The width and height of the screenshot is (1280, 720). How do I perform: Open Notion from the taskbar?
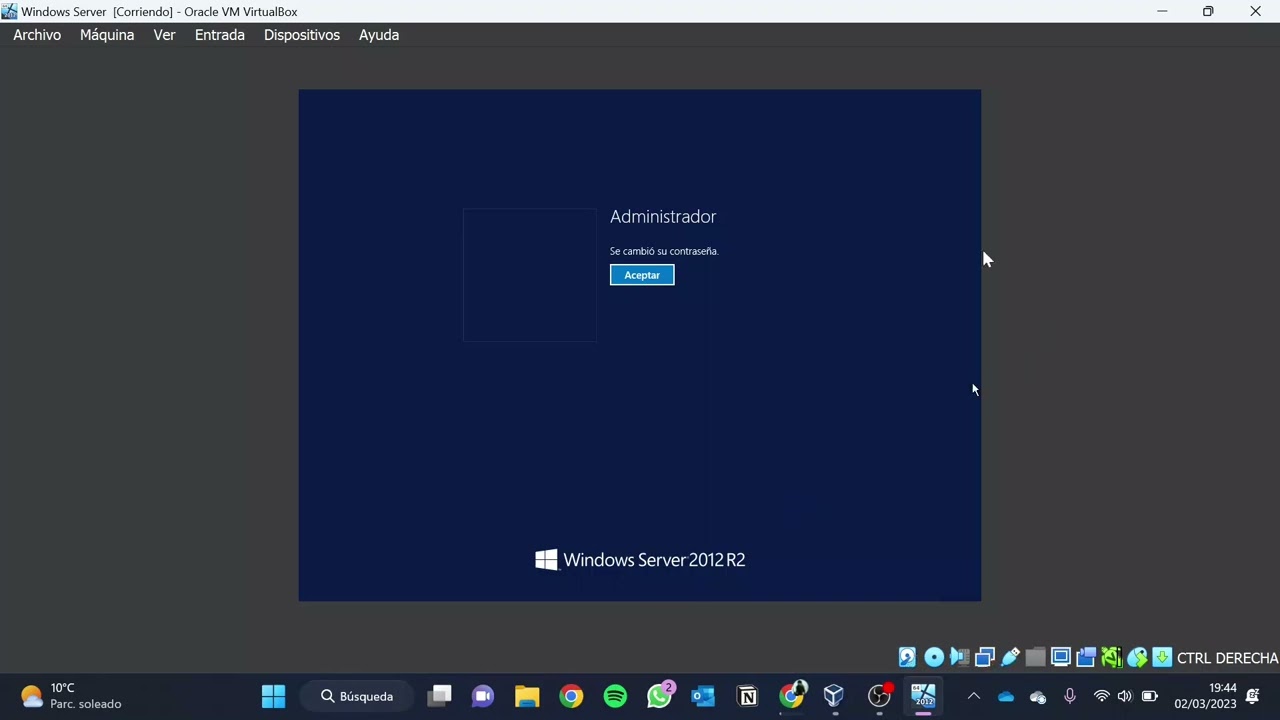point(747,696)
